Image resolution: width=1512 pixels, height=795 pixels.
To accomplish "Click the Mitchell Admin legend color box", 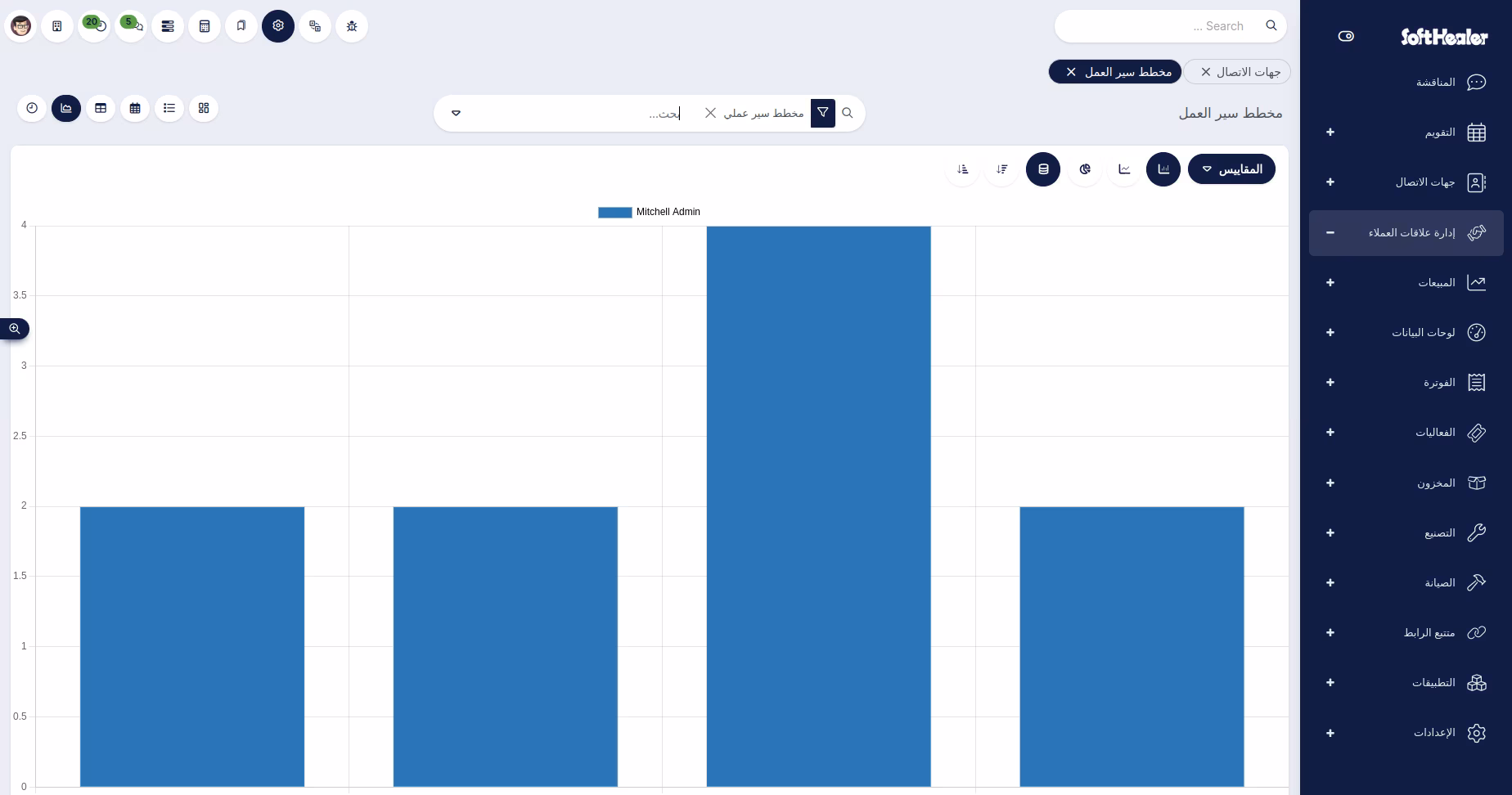I will [614, 213].
